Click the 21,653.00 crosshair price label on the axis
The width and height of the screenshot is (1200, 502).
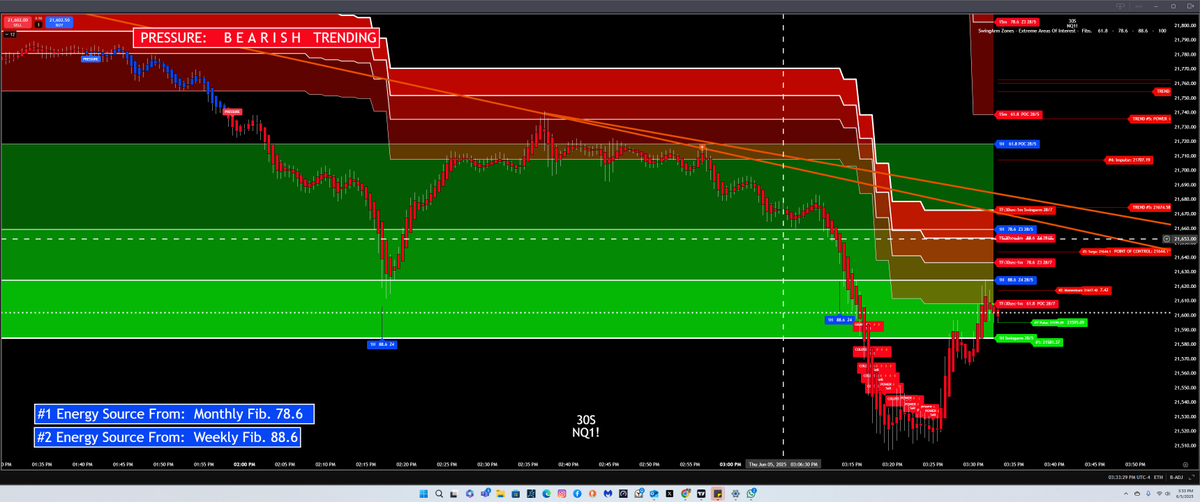click(1185, 239)
